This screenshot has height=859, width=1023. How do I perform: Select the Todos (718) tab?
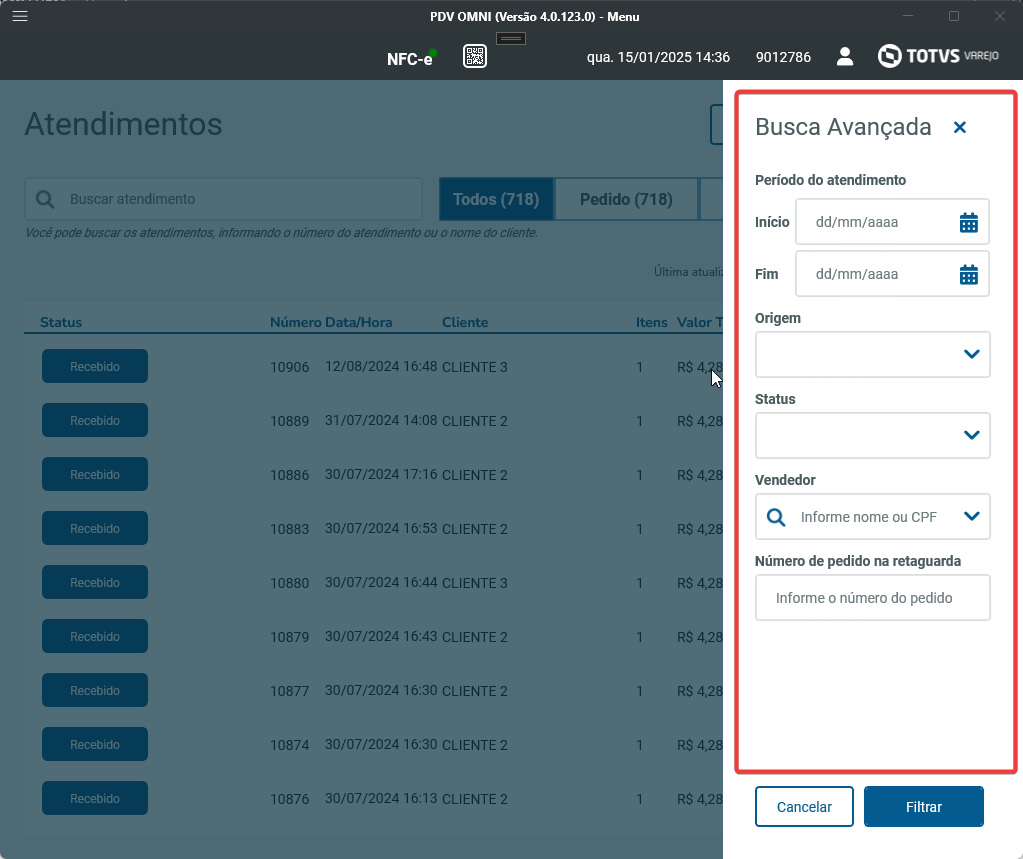496,199
